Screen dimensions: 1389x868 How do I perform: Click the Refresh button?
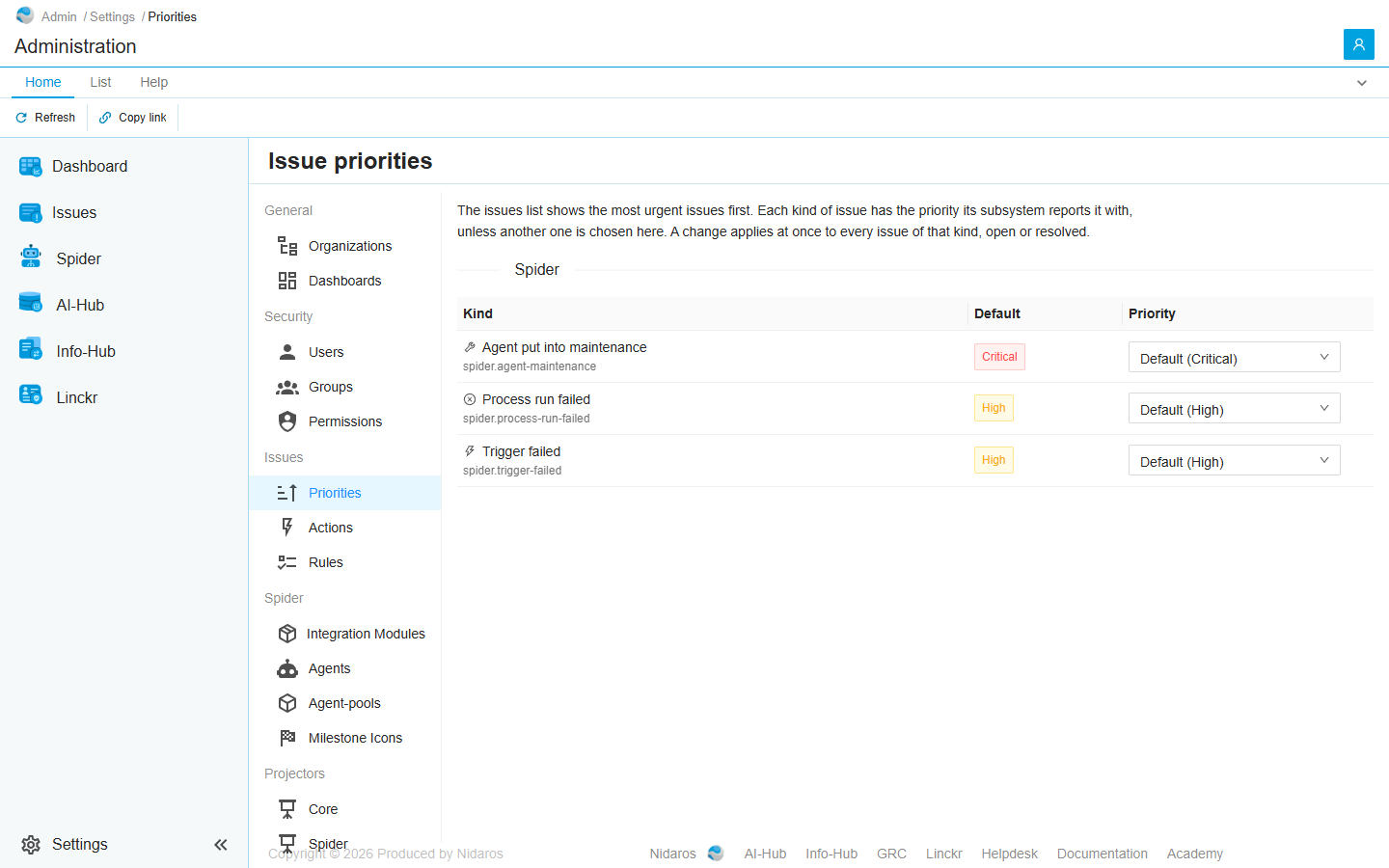[x=45, y=118]
